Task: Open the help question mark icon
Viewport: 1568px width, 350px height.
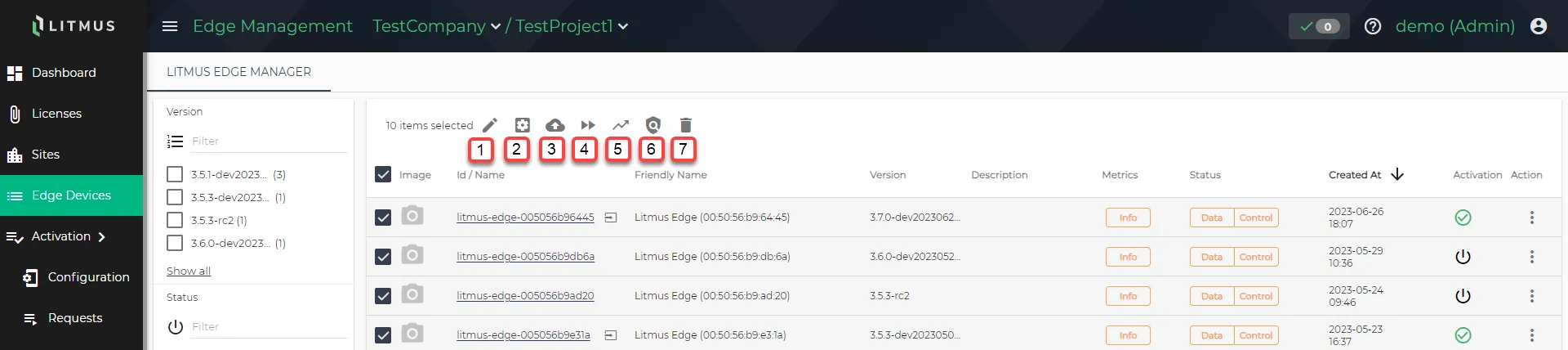Action: (x=1373, y=26)
